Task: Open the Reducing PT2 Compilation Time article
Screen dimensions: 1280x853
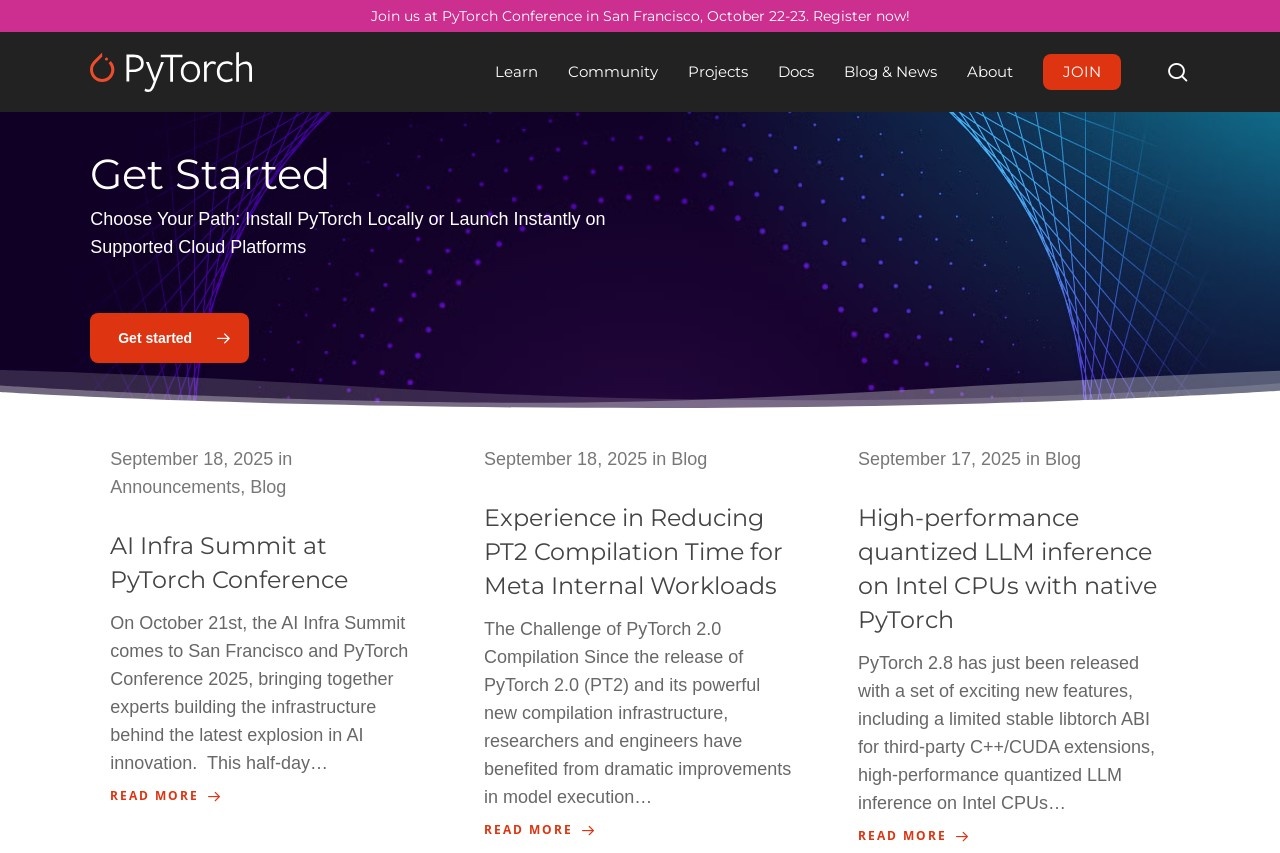Action: click(x=633, y=552)
